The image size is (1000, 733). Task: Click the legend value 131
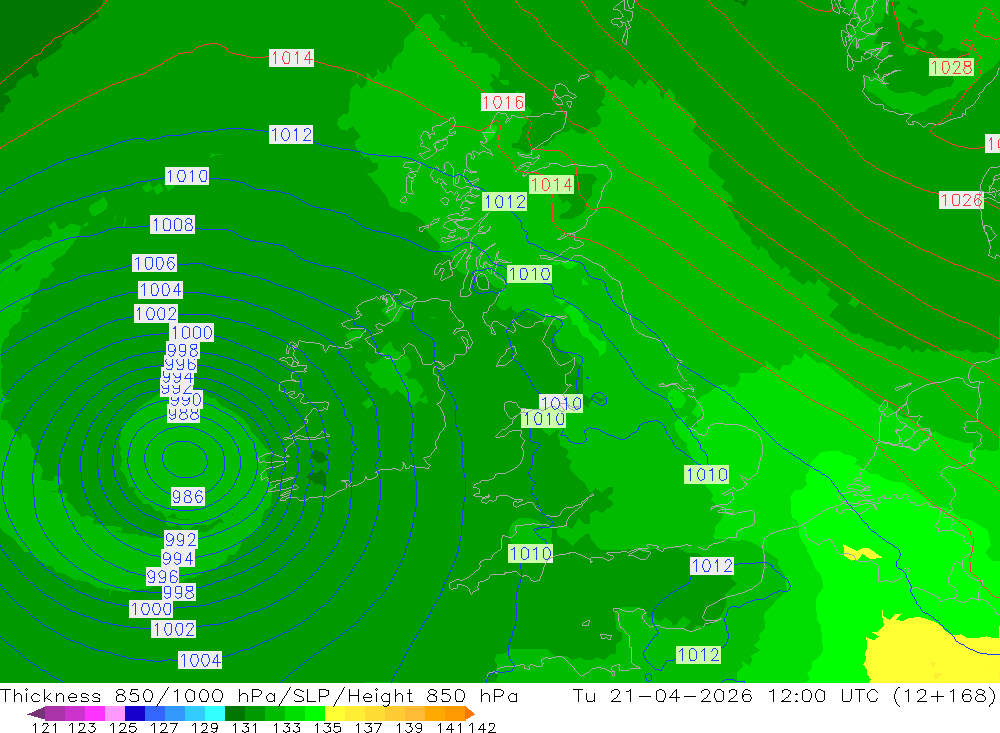(x=245, y=727)
